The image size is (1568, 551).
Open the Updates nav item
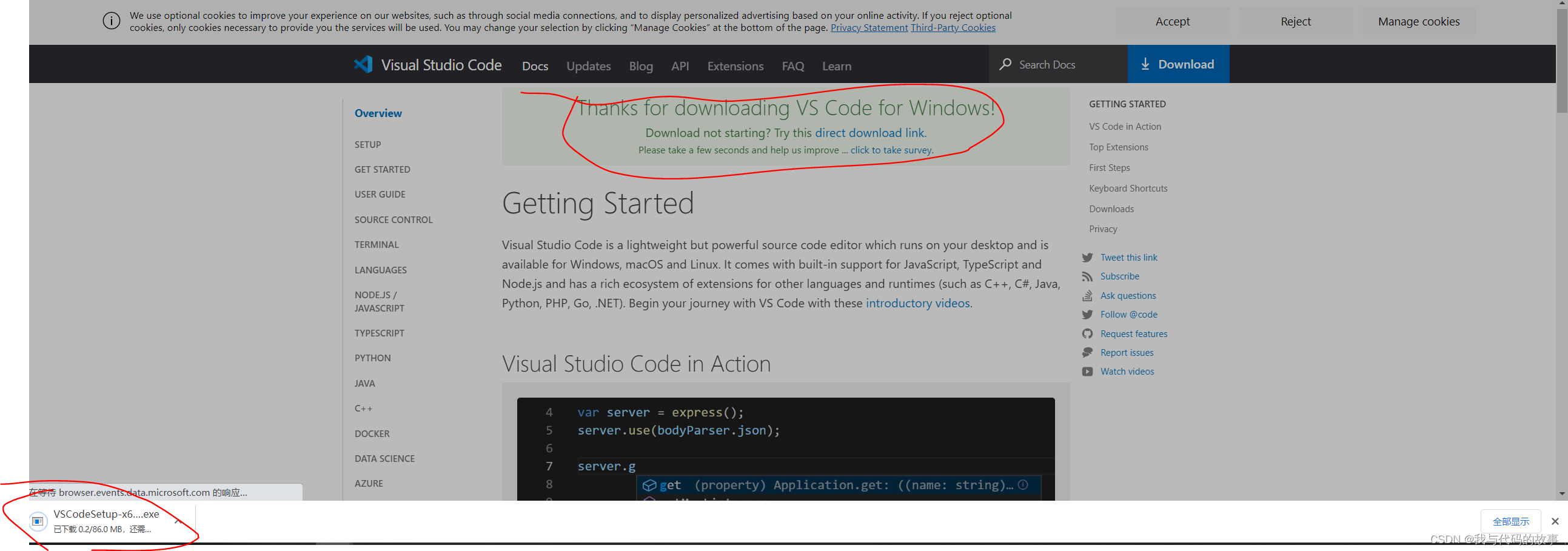[x=588, y=65]
